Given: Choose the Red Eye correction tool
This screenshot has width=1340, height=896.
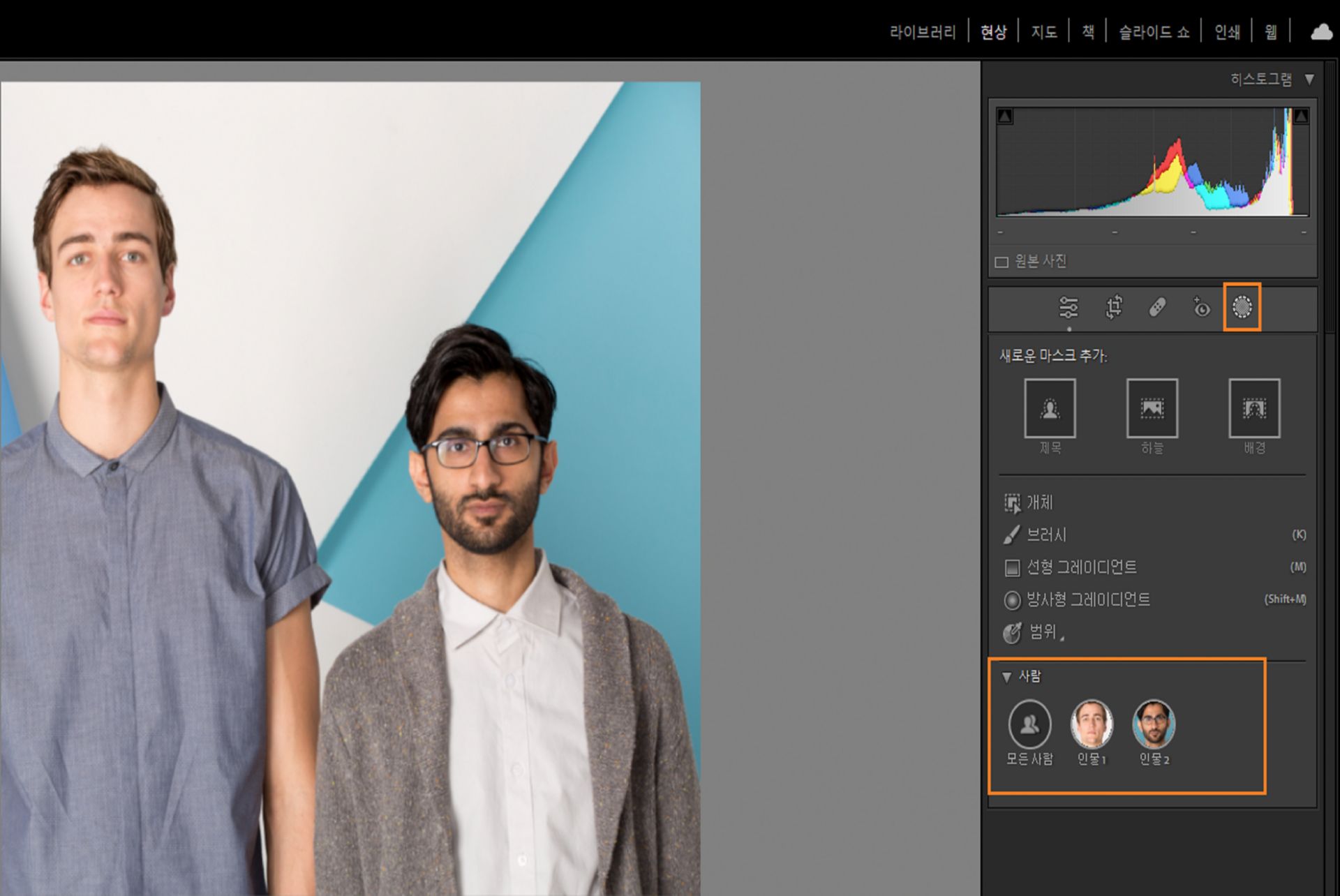Looking at the screenshot, I should pyautogui.click(x=1200, y=307).
